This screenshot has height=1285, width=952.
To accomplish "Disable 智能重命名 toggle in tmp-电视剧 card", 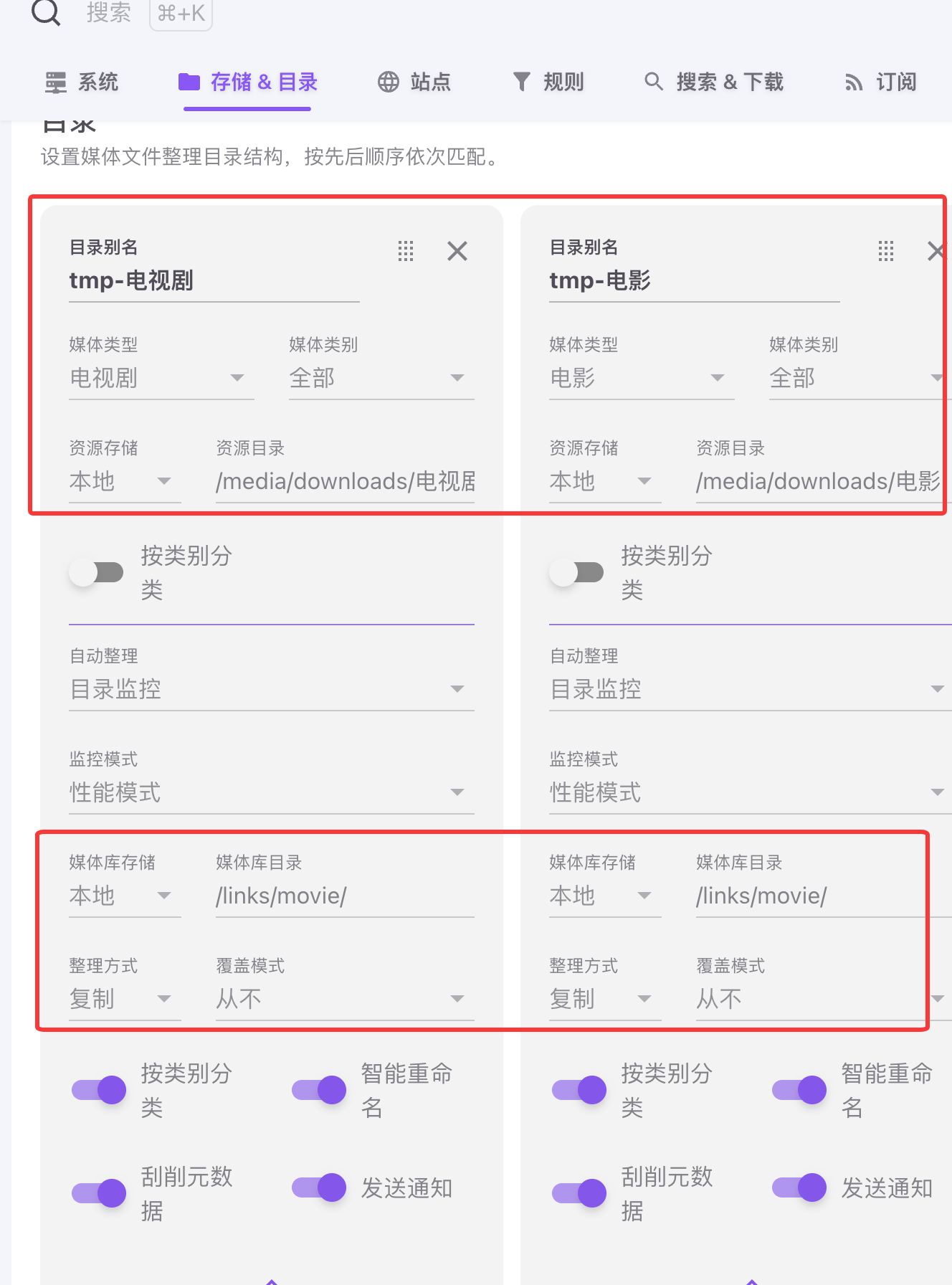I will [x=319, y=1090].
